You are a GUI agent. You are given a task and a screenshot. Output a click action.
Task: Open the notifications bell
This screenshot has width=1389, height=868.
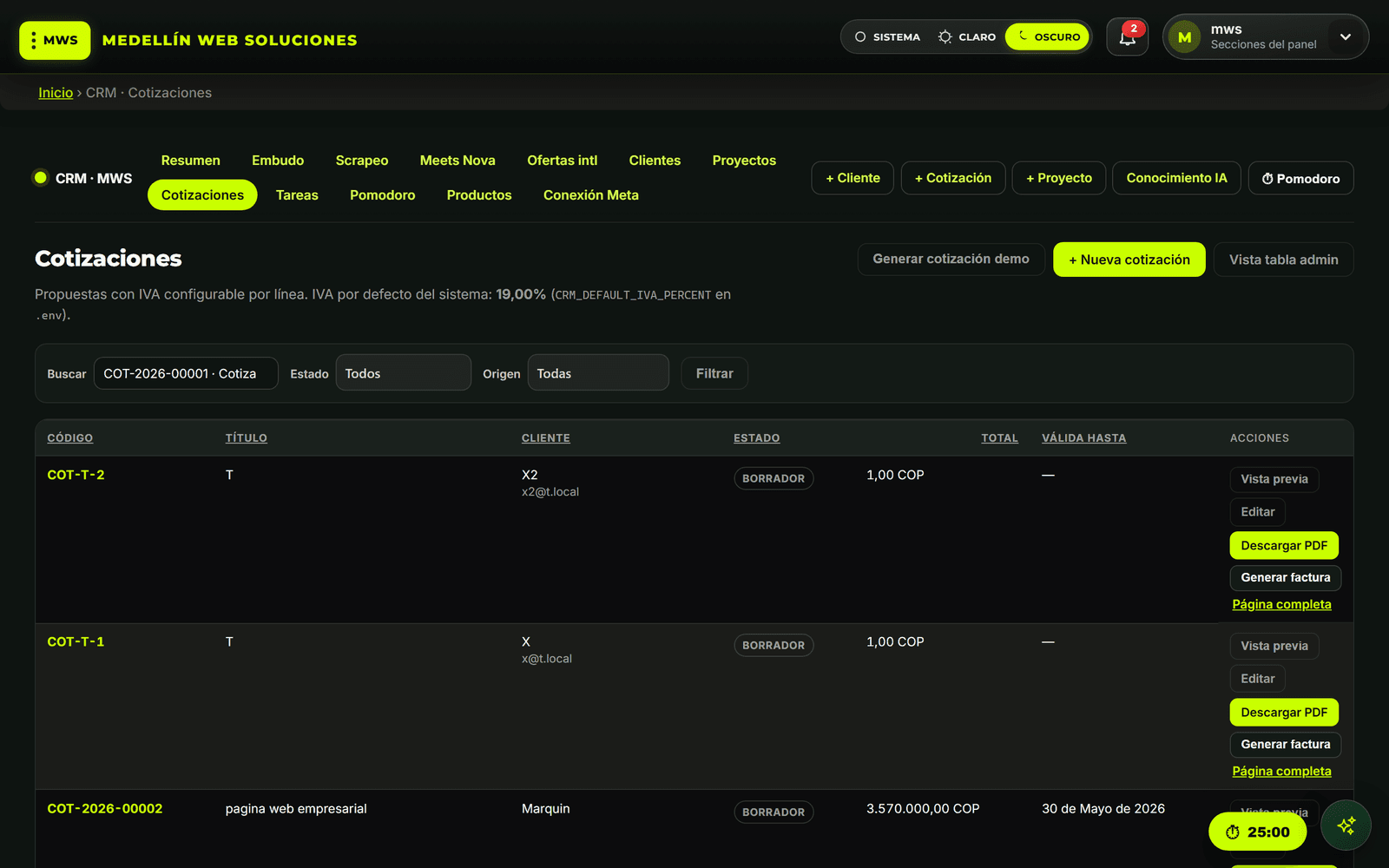[1127, 37]
